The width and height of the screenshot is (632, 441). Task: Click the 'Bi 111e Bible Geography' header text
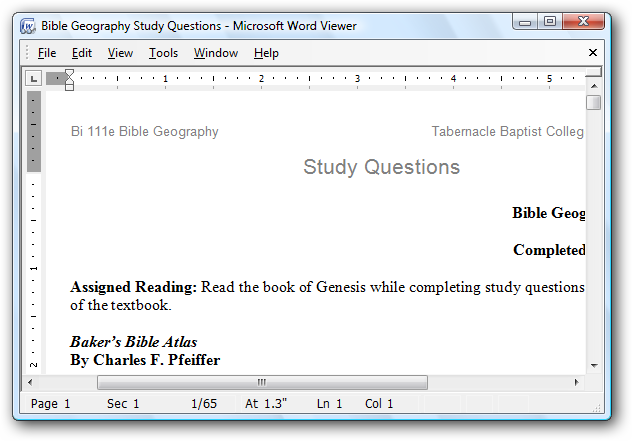tap(145, 131)
